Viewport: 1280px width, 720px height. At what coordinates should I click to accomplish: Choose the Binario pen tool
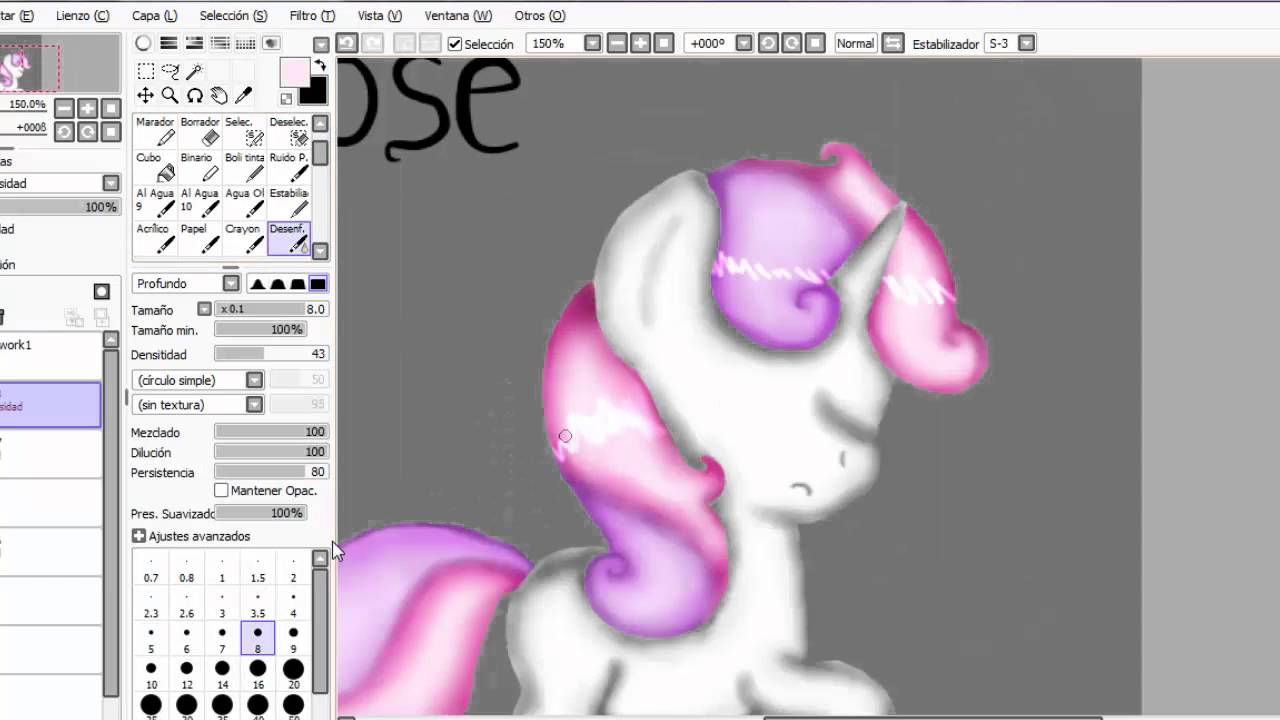(x=200, y=167)
